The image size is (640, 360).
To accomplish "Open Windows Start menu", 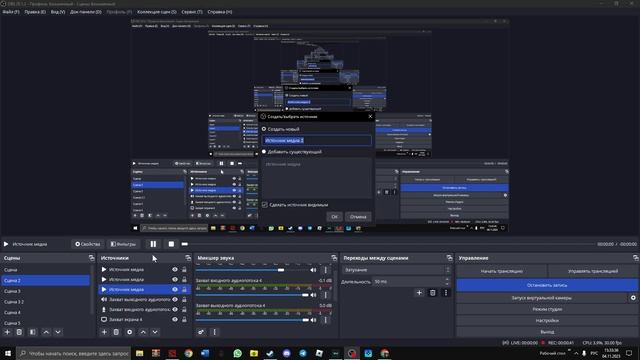I will (8, 353).
